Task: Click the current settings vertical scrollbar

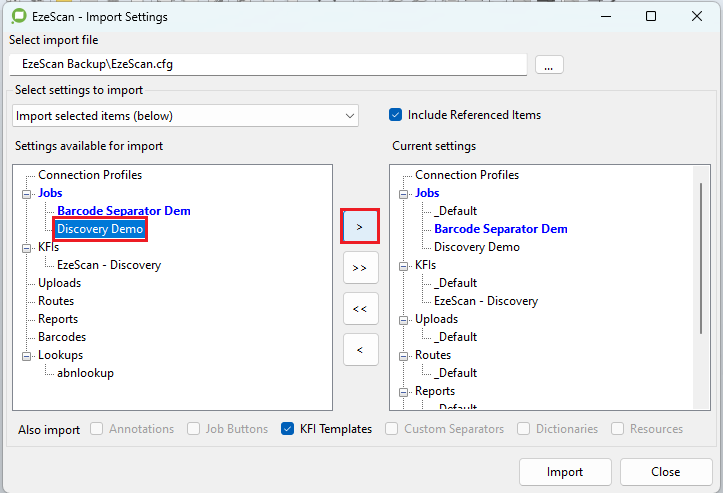Action: (x=703, y=260)
